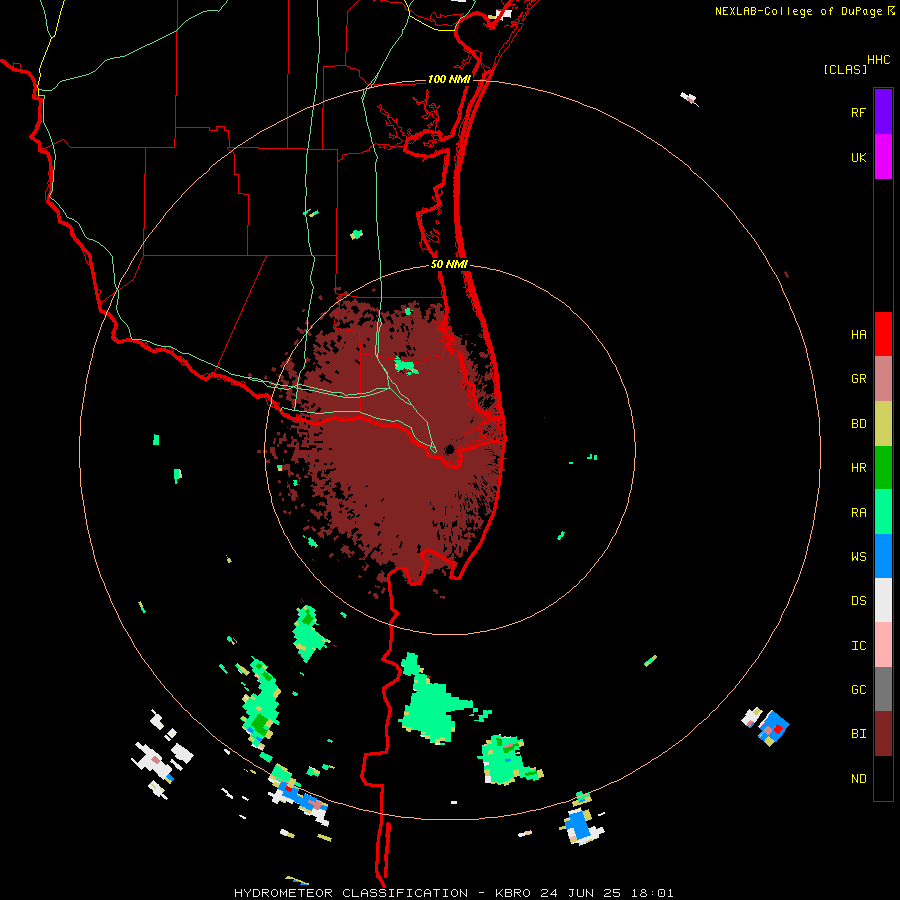Screen dimensions: 900x900
Task: Select the yellow BD legend swatch
Action: [x=883, y=424]
